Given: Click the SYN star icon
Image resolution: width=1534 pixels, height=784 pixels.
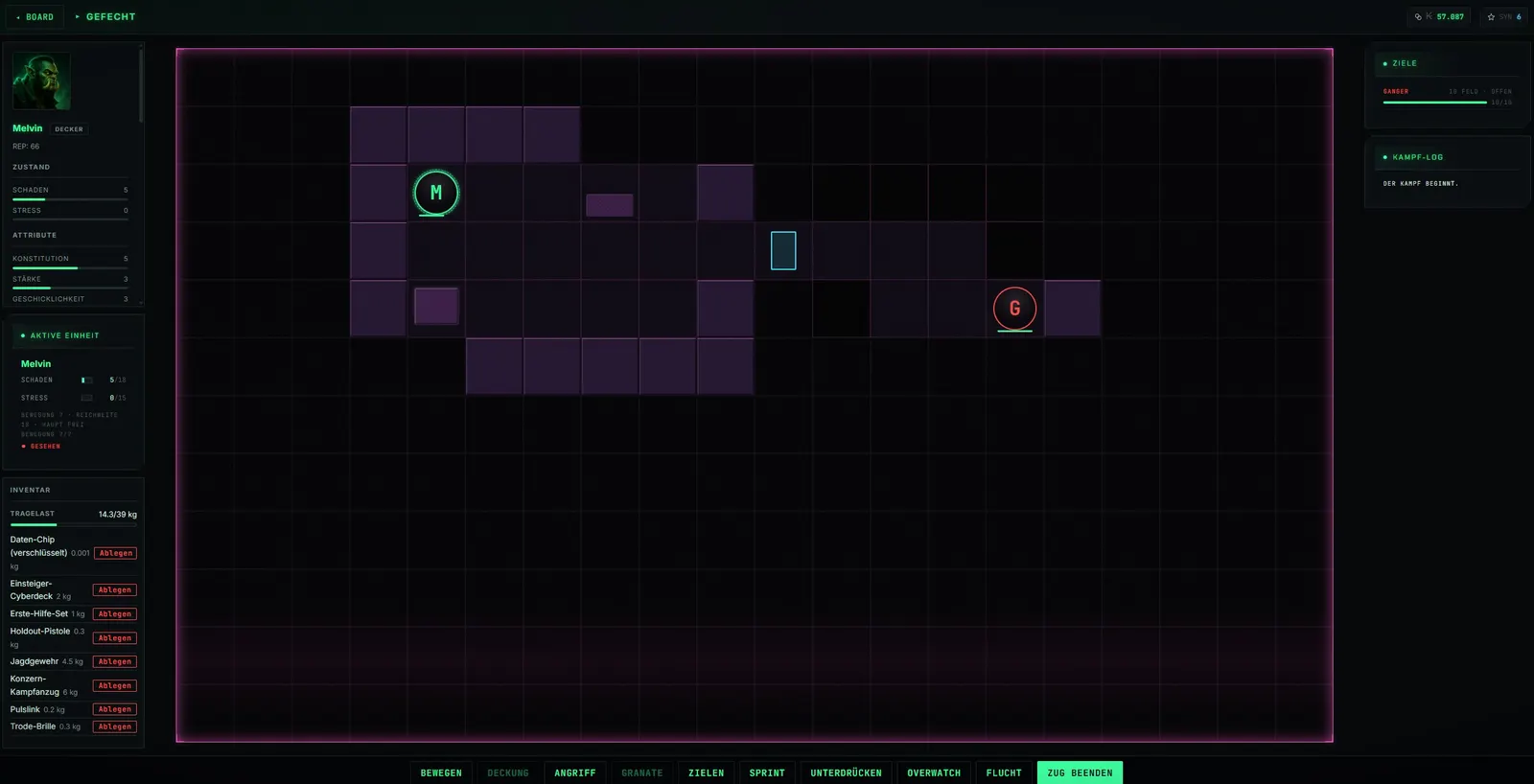Looking at the screenshot, I should tap(1491, 16).
